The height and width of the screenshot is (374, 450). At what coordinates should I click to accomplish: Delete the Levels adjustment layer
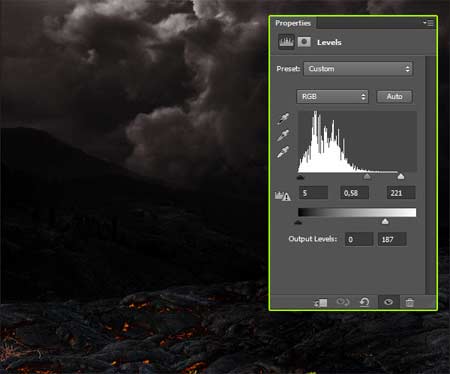point(410,302)
